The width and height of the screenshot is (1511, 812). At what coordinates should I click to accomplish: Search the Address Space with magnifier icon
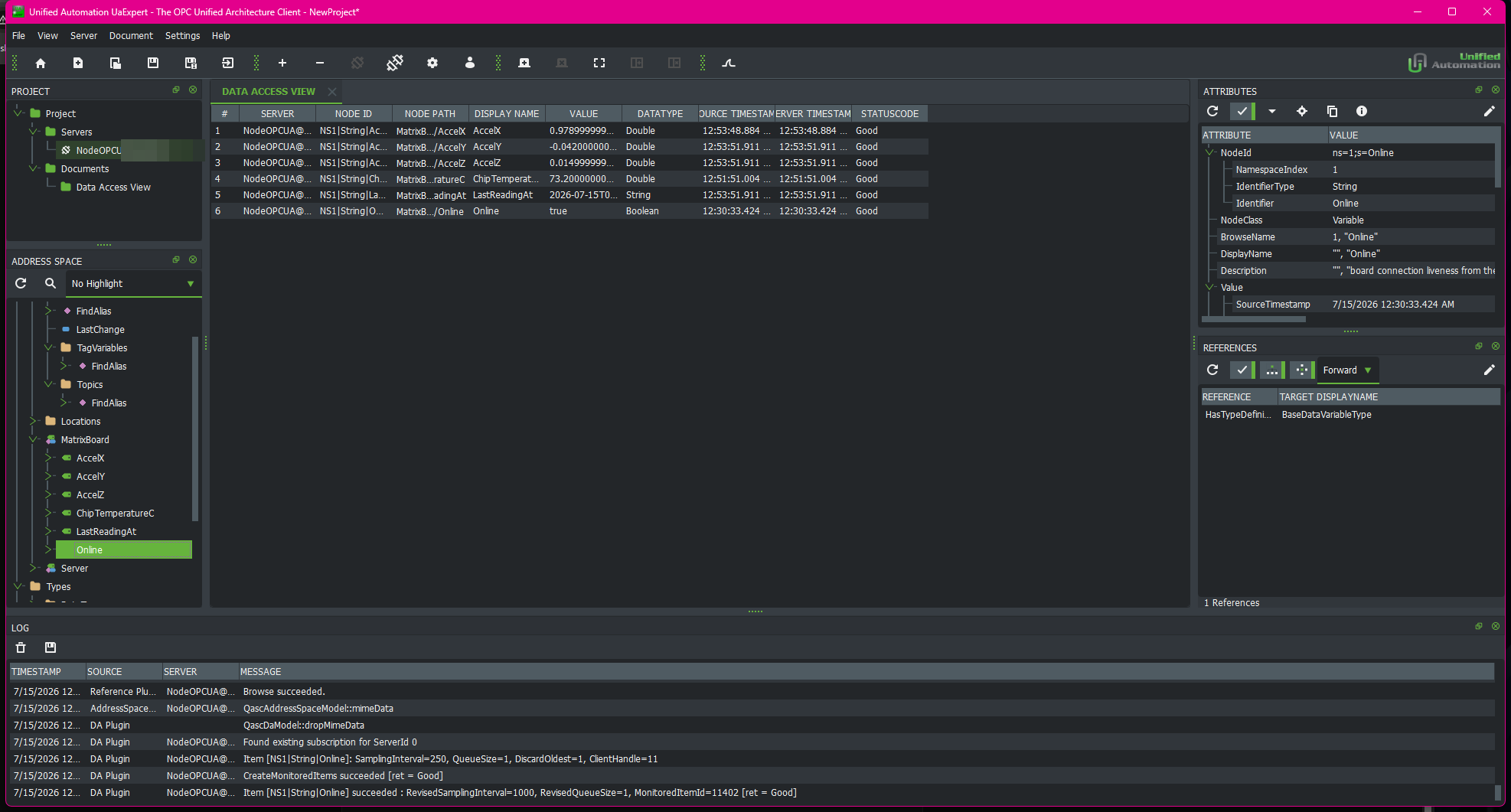pyautogui.click(x=51, y=284)
